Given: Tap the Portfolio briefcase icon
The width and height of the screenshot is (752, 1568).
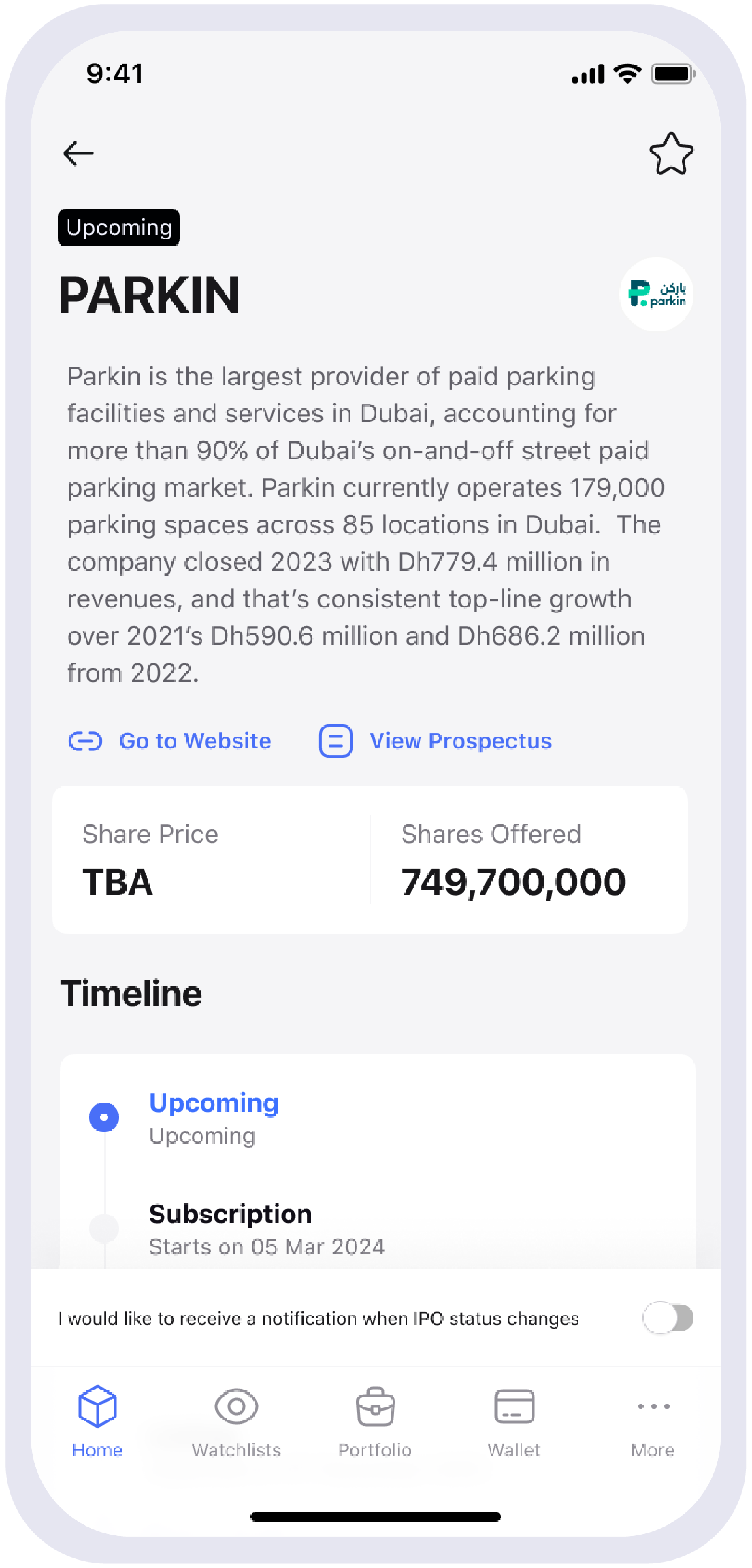Looking at the screenshot, I should [x=375, y=1405].
